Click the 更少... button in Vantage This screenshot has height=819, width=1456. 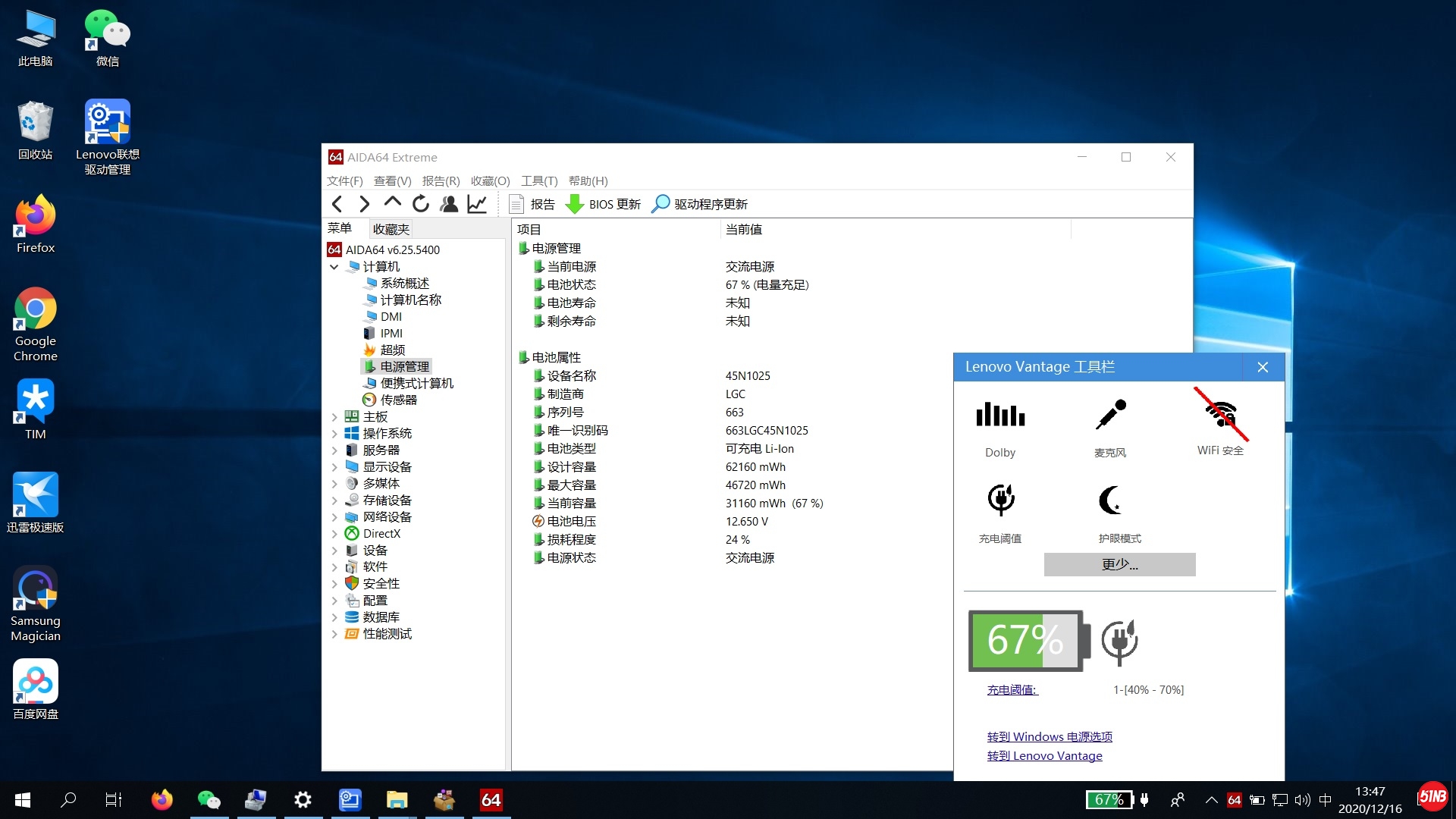(x=1119, y=564)
